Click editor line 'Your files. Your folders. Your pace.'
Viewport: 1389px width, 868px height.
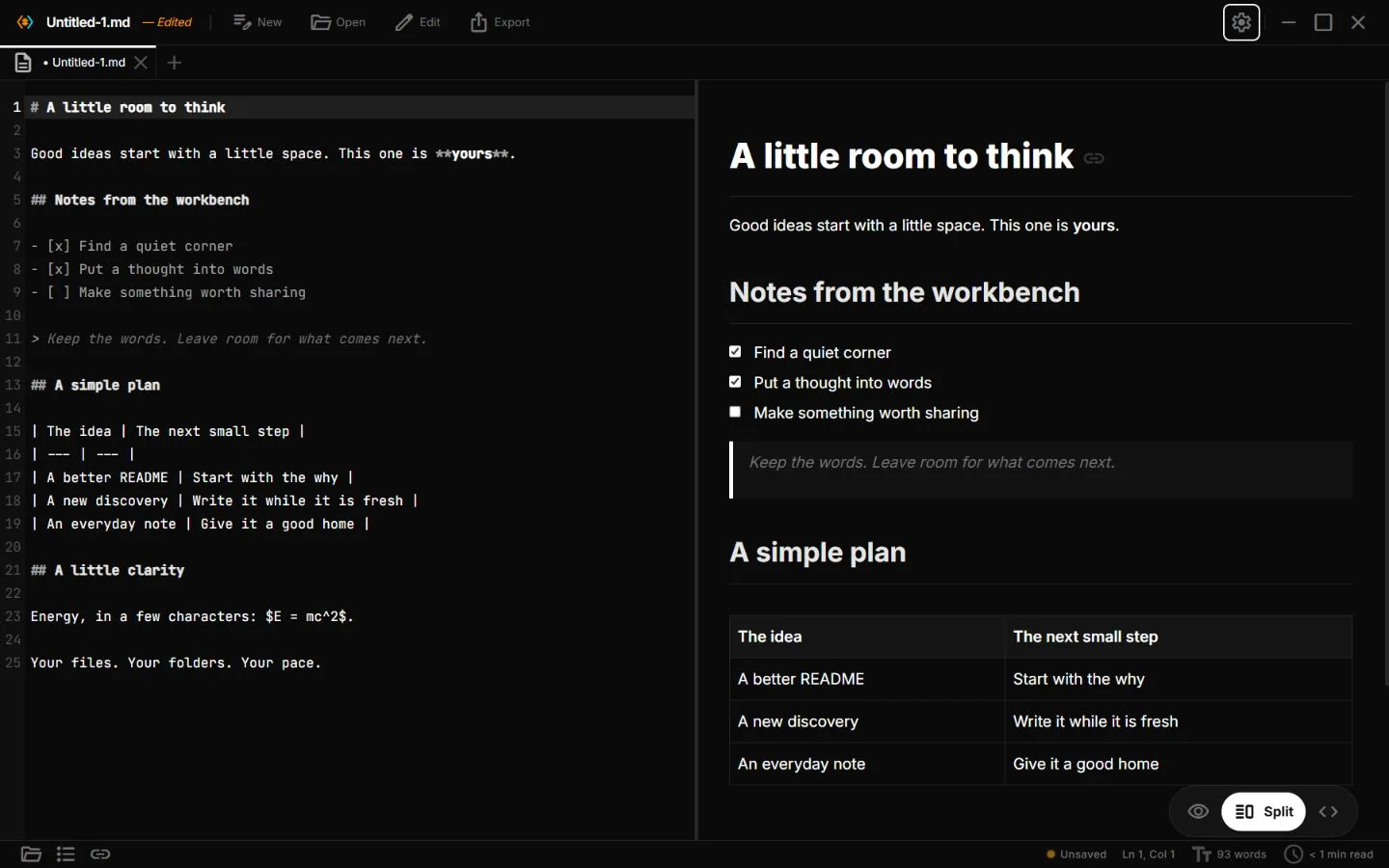tap(176, 663)
